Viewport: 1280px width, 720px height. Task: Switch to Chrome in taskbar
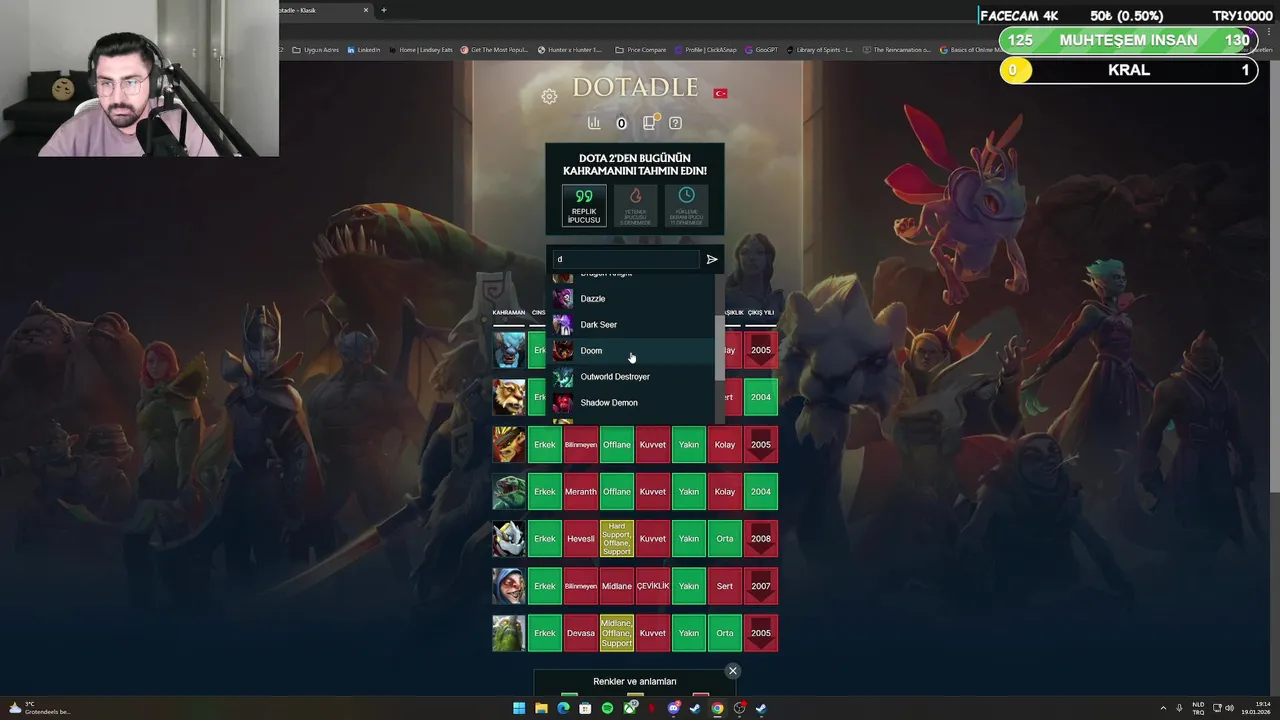(717, 708)
